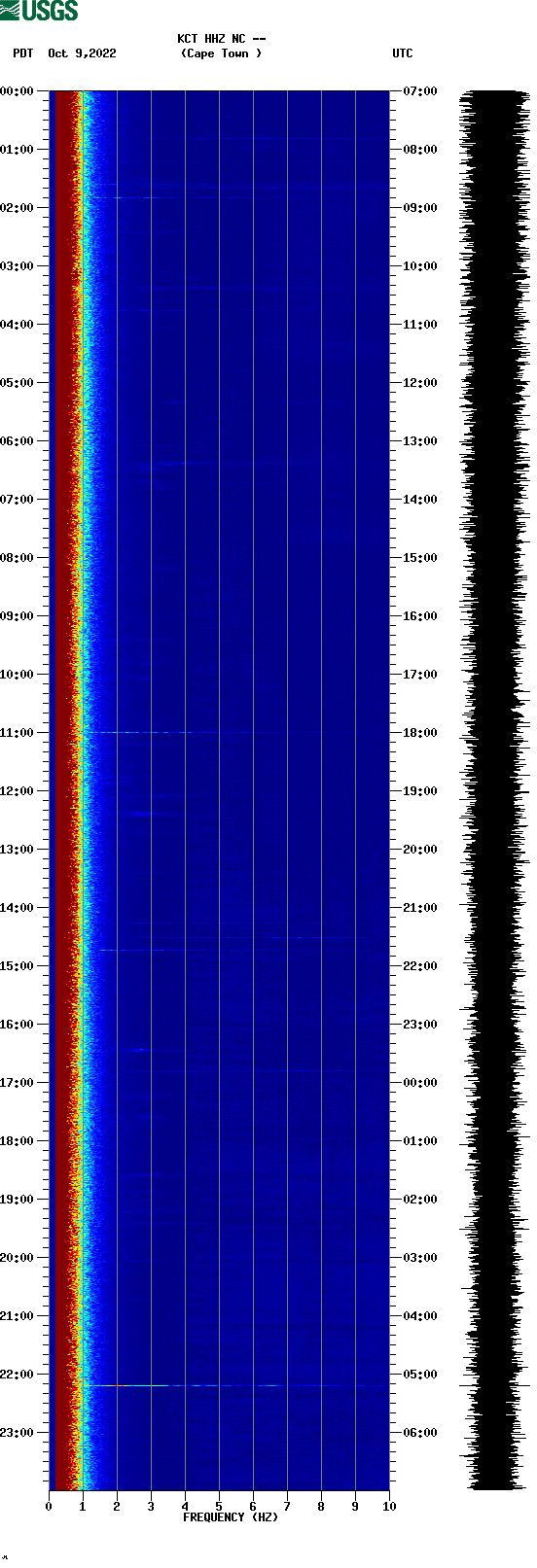Click UTC time label '02:00'

[x=420, y=1200]
